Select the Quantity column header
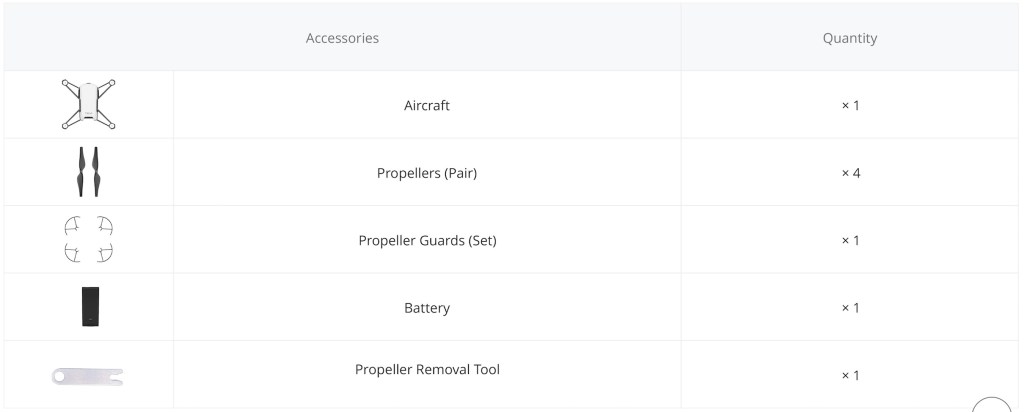 pyautogui.click(x=850, y=38)
